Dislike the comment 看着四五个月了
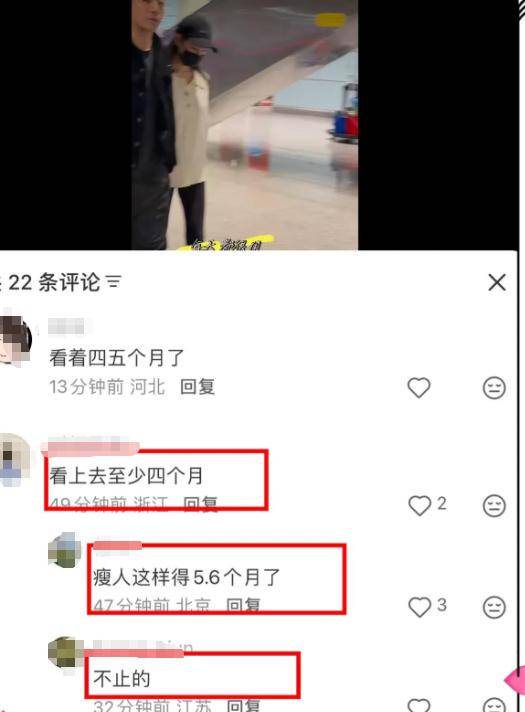 tap(494, 388)
